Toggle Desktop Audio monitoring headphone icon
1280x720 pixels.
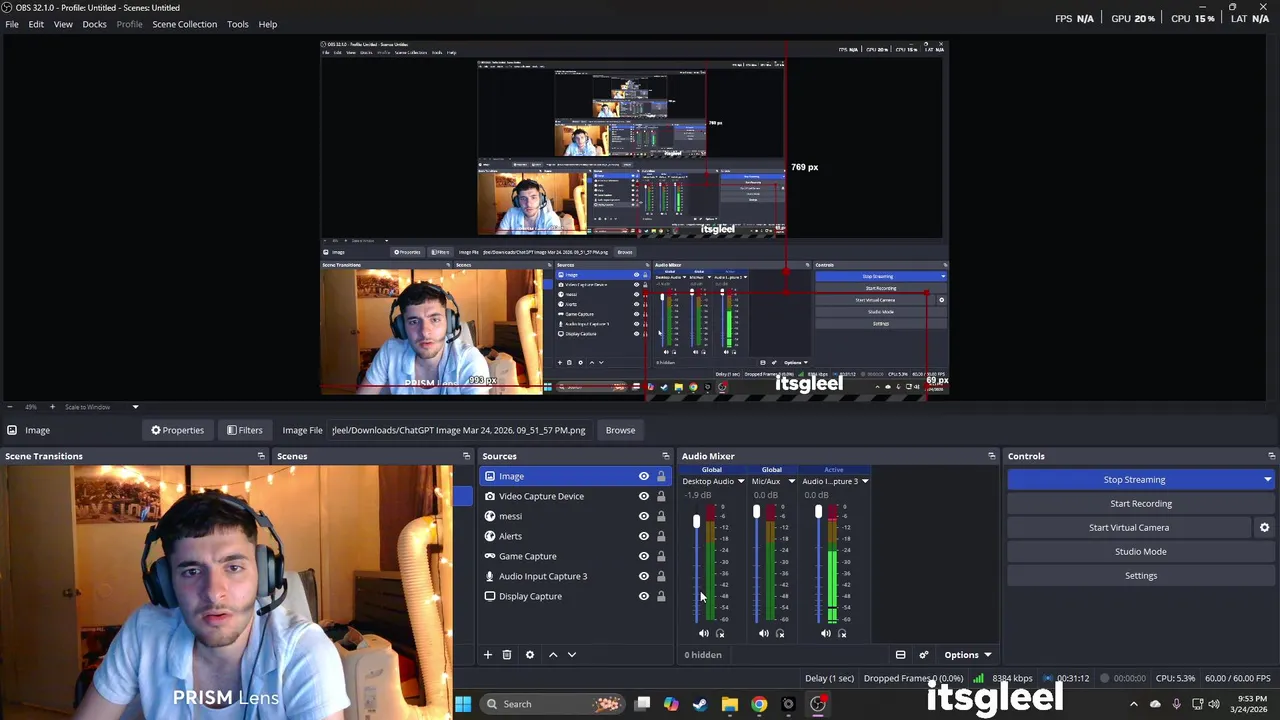point(720,633)
